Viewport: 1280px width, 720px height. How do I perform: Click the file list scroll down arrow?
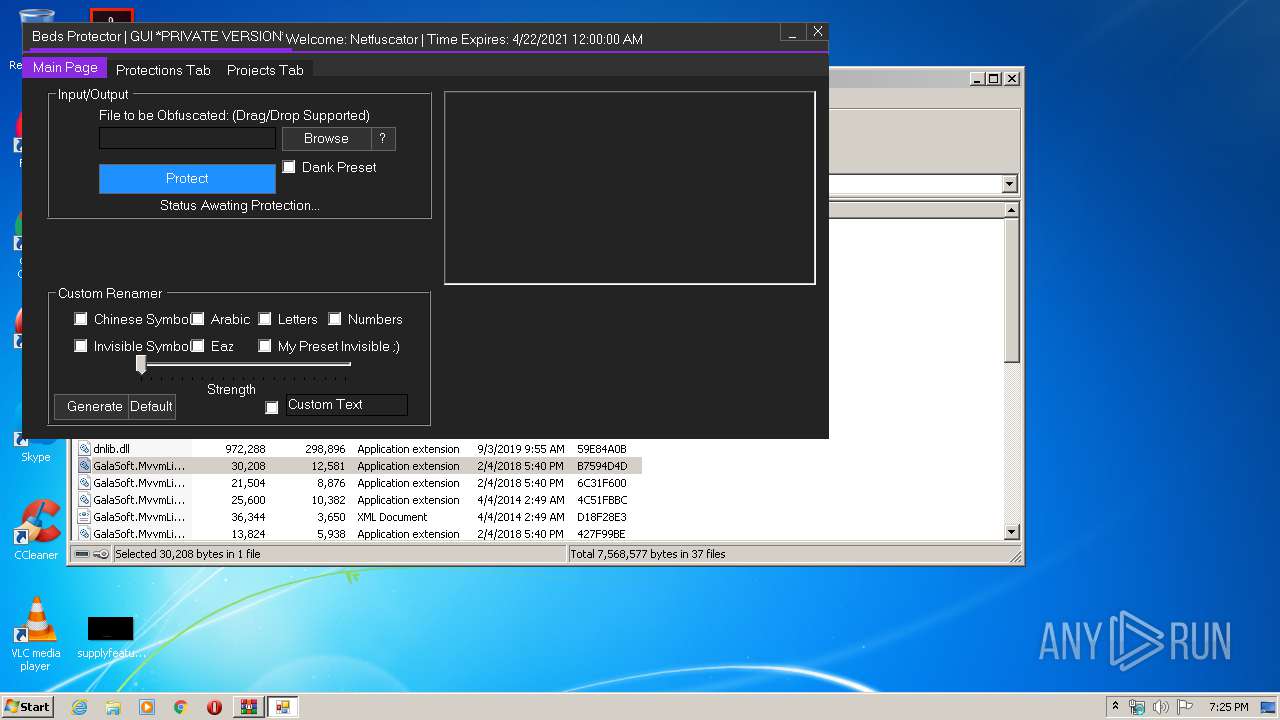[1011, 532]
